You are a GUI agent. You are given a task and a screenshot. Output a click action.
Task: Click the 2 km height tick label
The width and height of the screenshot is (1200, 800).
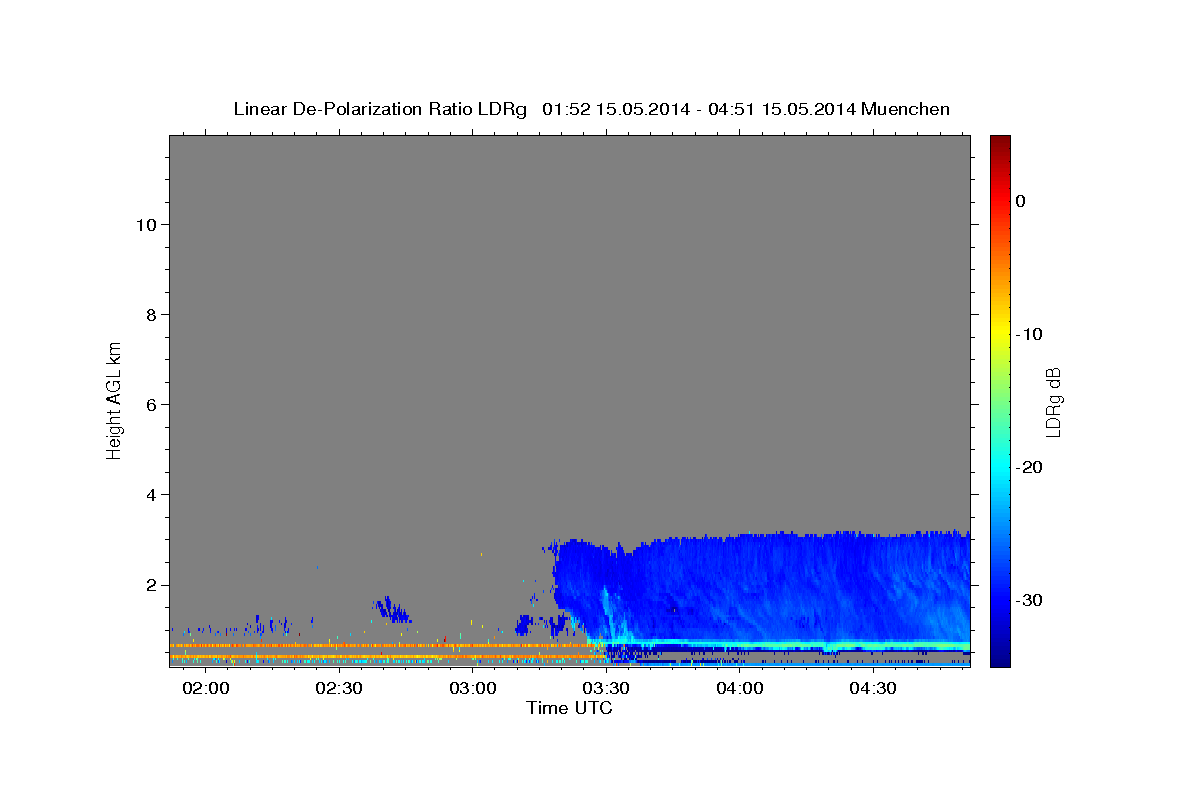click(x=150, y=585)
